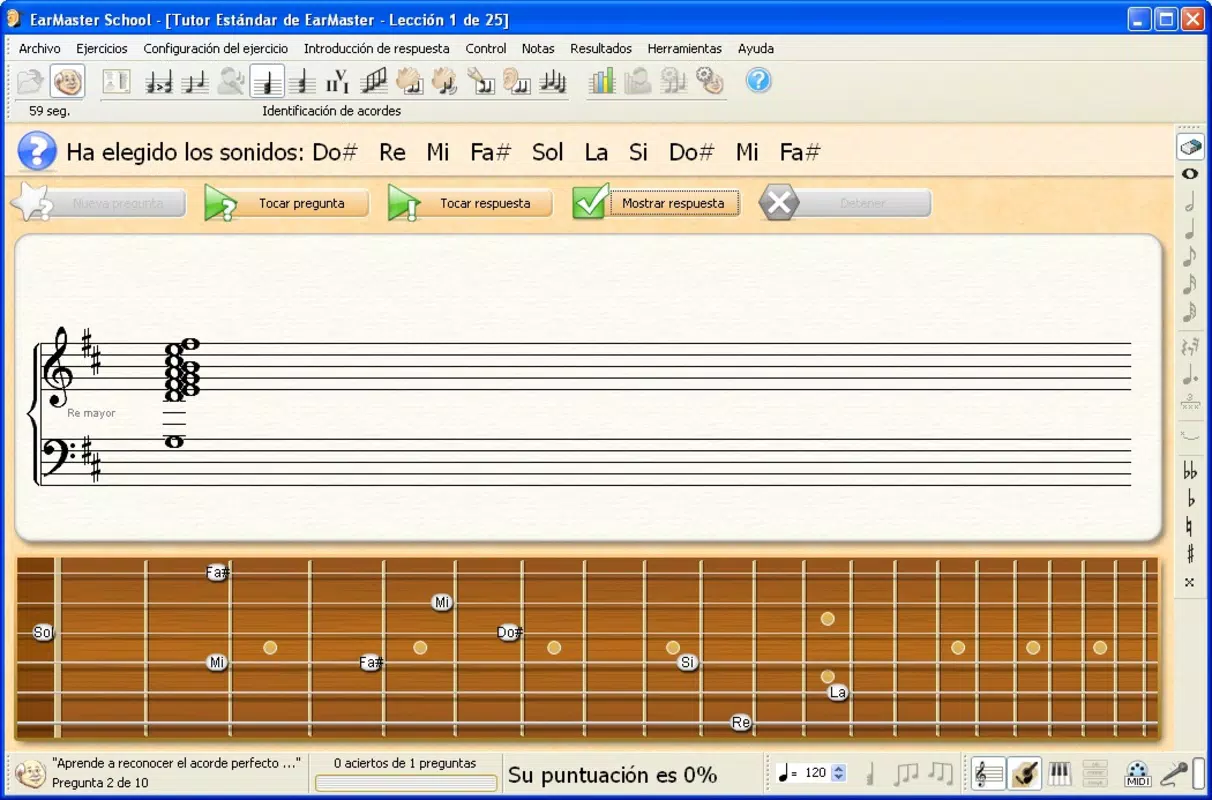The width and height of the screenshot is (1212, 800).
Task: Select the eraser tool in the note palette
Action: 1190,147
